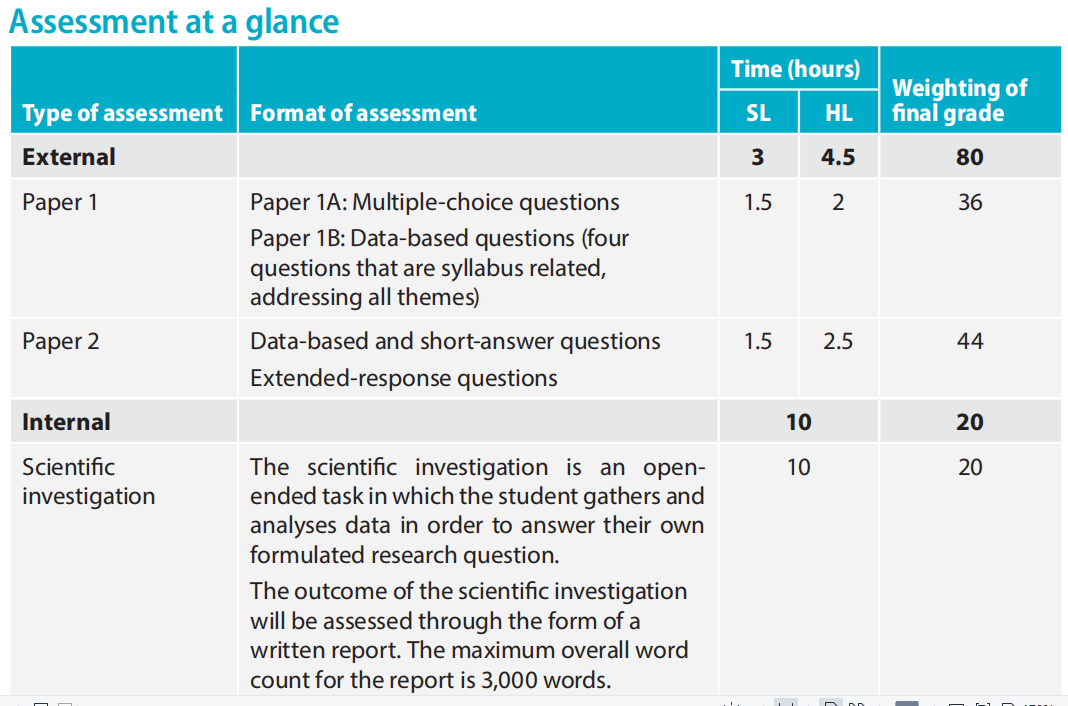Click the 'Scientific investigation' row label
Screen dimensions: 1068x706
89,481
